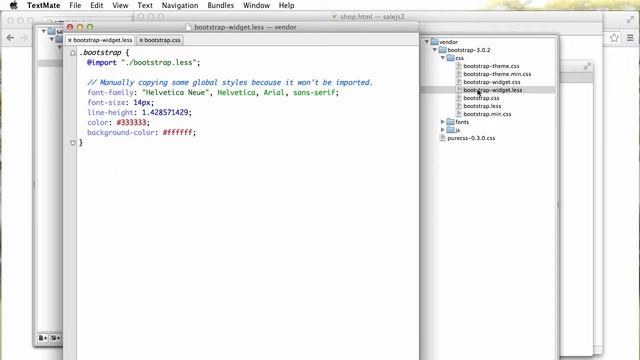640x360 pixels.
Task: Expand the fonts folder
Action: (x=443, y=122)
